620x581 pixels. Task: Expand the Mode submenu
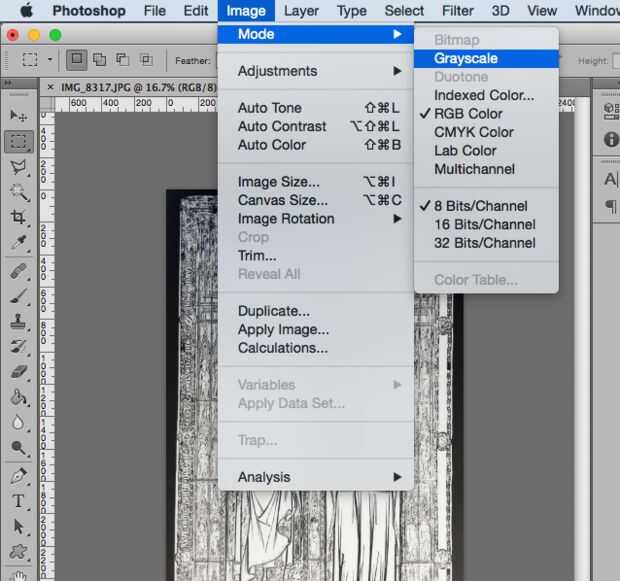point(316,34)
